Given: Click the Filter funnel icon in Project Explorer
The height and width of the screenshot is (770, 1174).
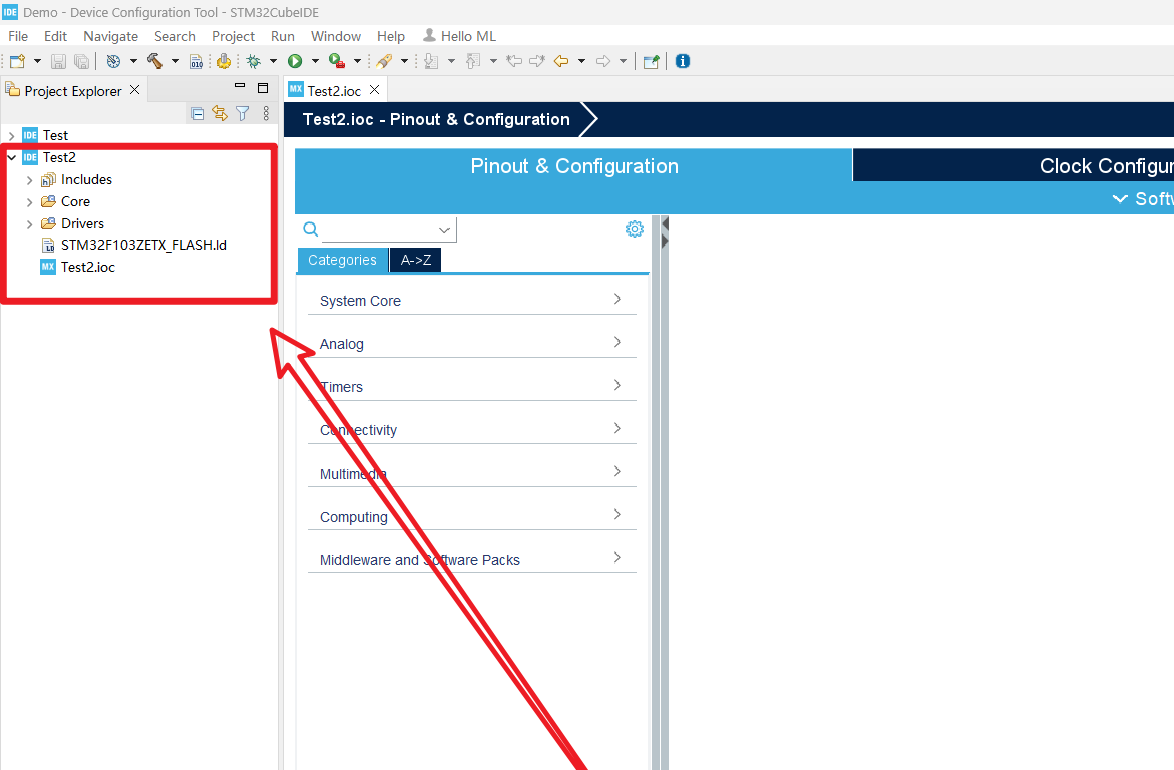Looking at the screenshot, I should (243, 113).
